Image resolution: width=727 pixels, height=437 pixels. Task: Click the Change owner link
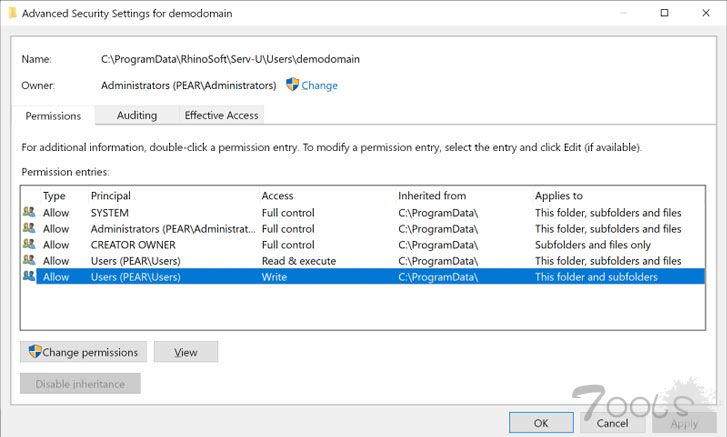pos(319,86)
